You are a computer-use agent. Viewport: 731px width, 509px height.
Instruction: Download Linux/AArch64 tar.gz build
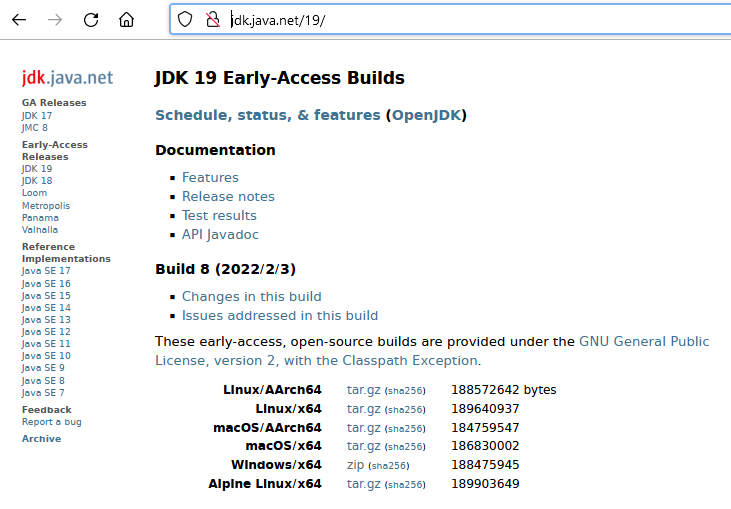point(364,390)
